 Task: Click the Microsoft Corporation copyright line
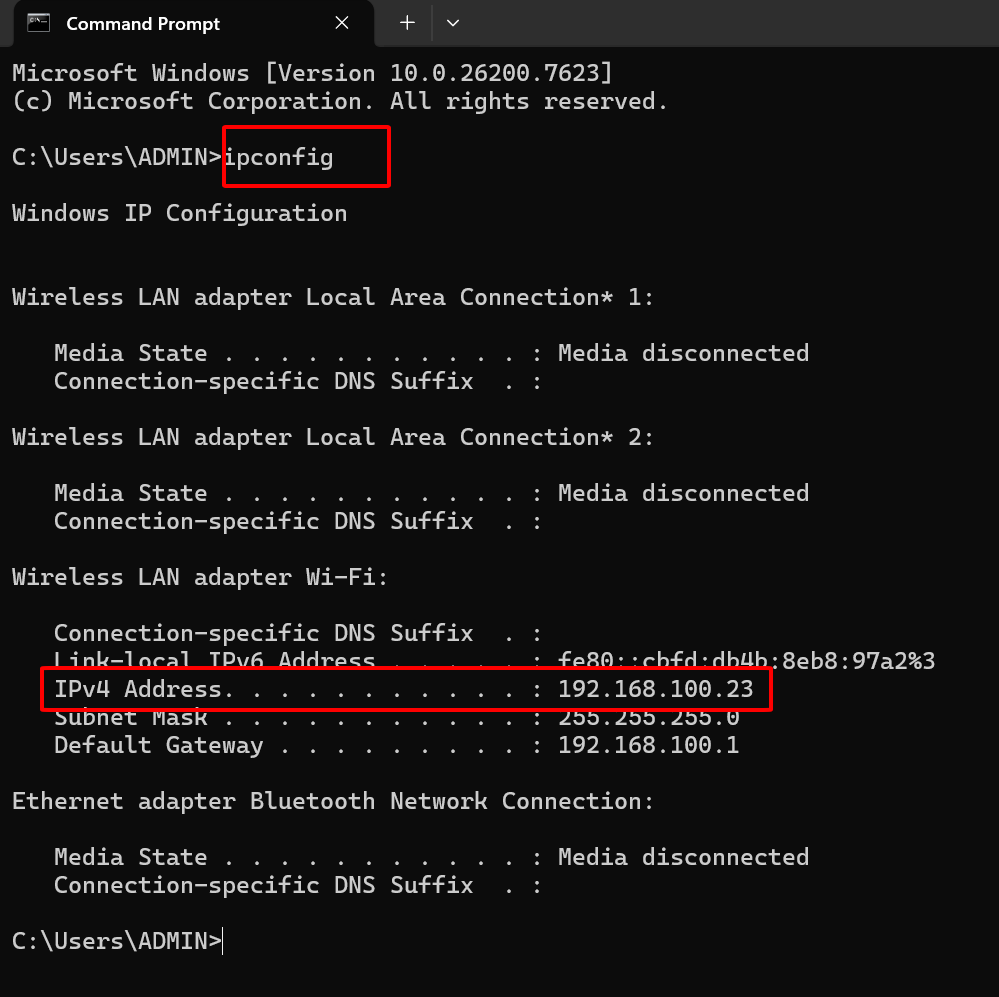[x=340, y=101]
